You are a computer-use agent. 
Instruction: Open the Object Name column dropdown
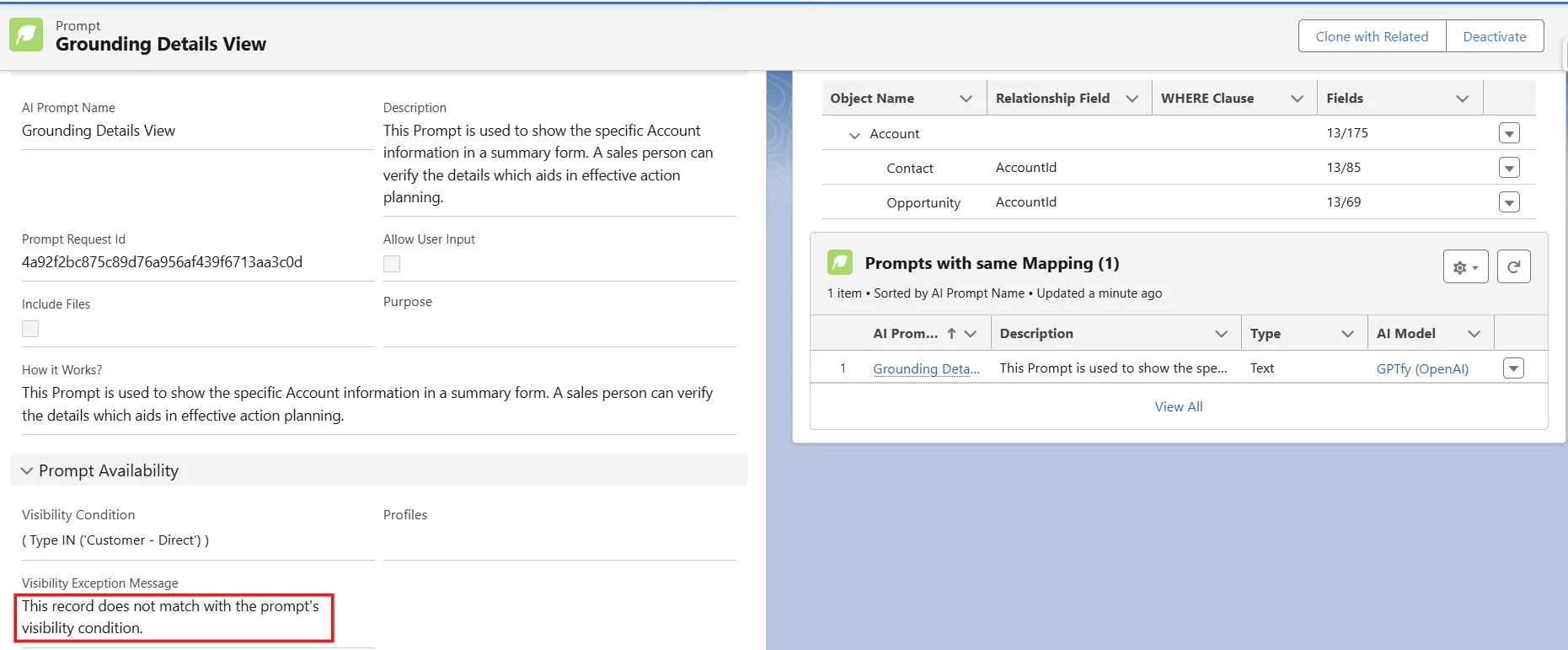(966, 99)
